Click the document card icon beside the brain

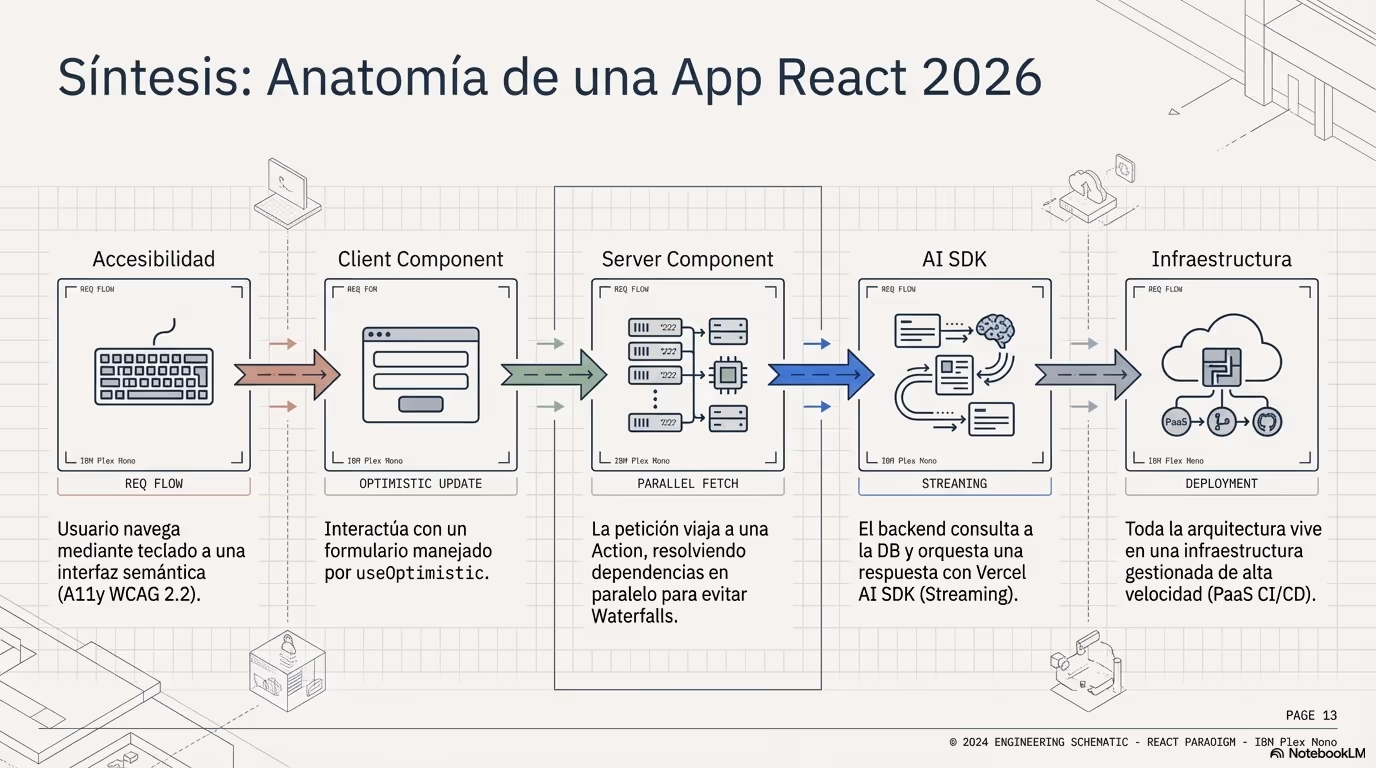click(917, 330)
